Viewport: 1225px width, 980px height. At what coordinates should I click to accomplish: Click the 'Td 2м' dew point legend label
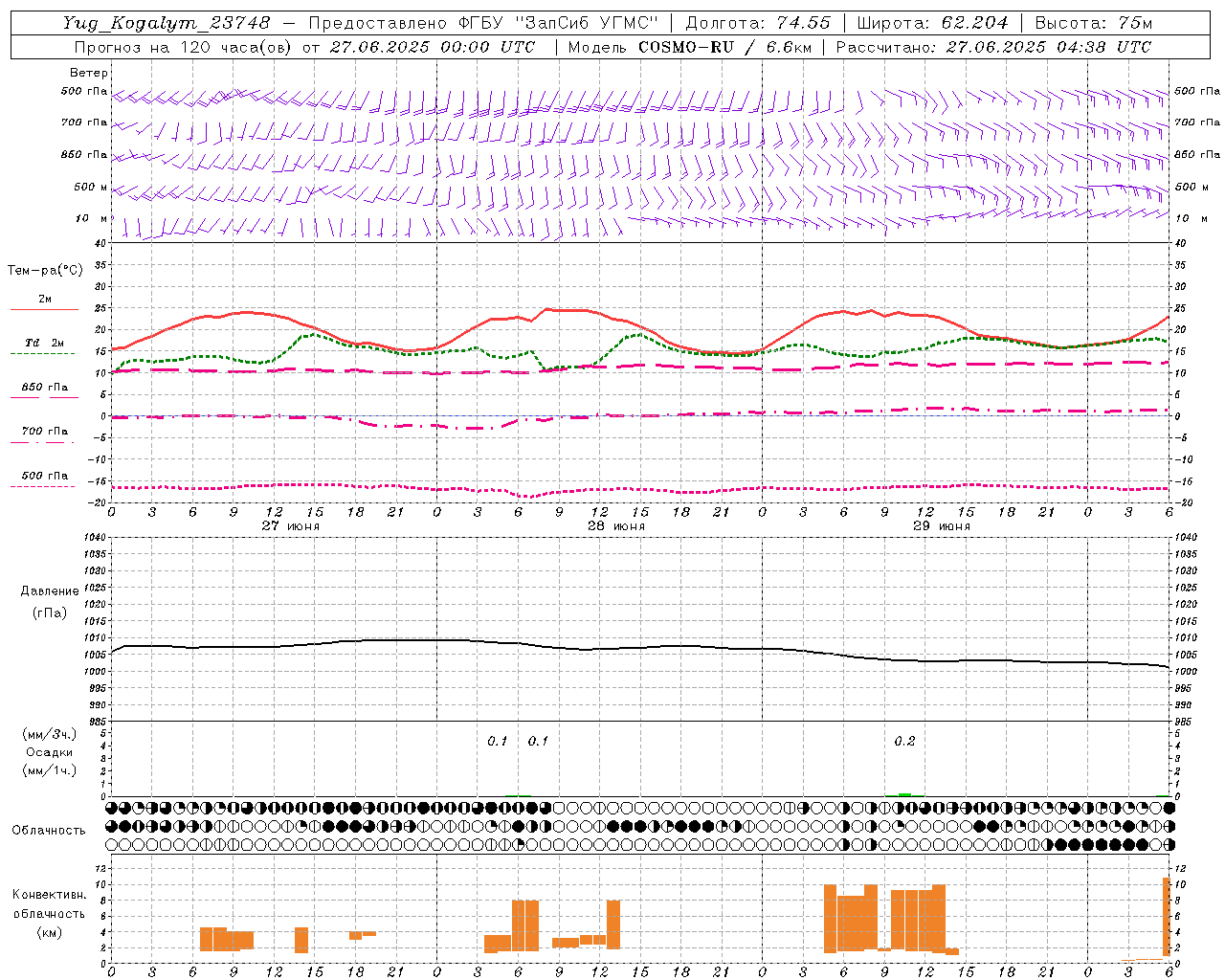pos(45,343)
